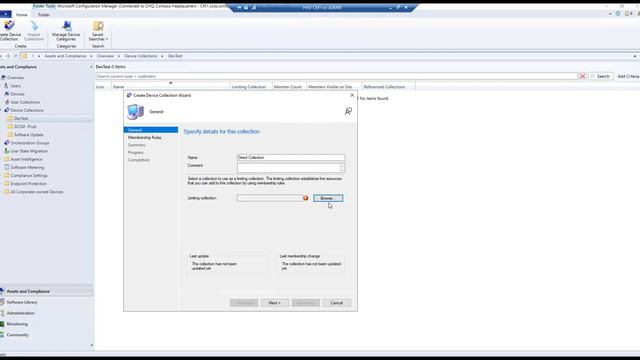Screen dimensions: 640x360
Task: Open the Saved Searches ribbon dropdown
Action: point(98,31)
